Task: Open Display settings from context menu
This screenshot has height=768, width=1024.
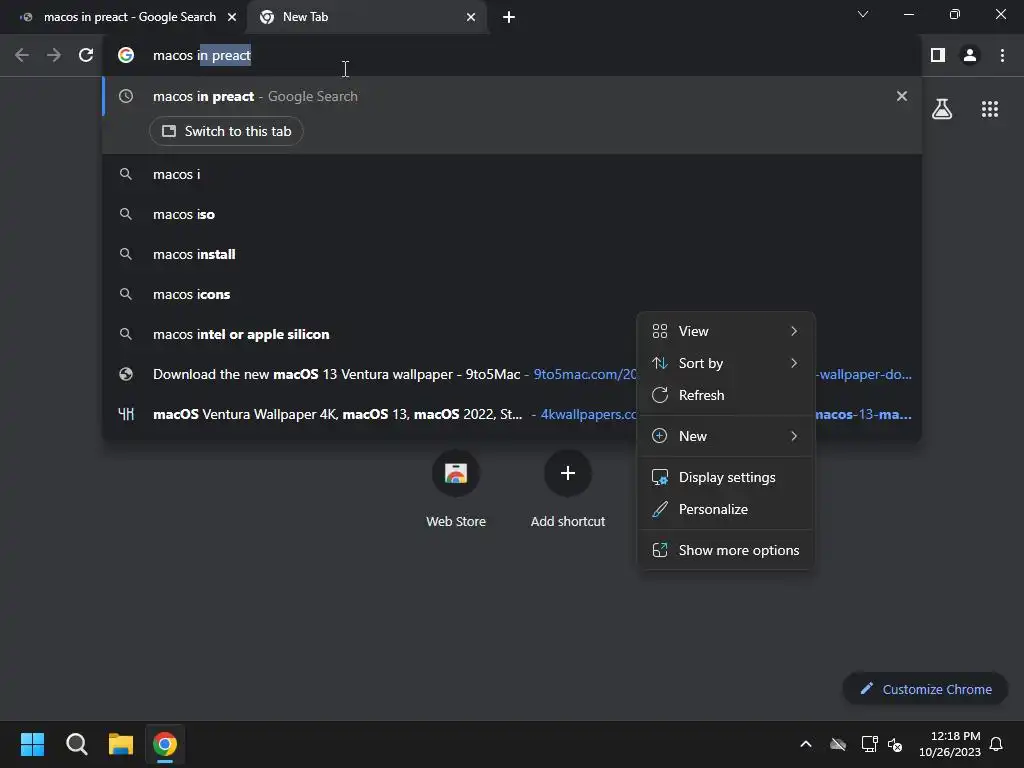Action: [x=726, y=477]
